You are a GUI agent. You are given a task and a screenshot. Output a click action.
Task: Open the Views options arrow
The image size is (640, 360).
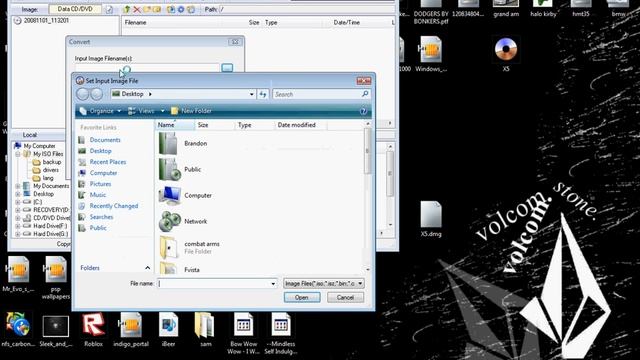point(162,111)
